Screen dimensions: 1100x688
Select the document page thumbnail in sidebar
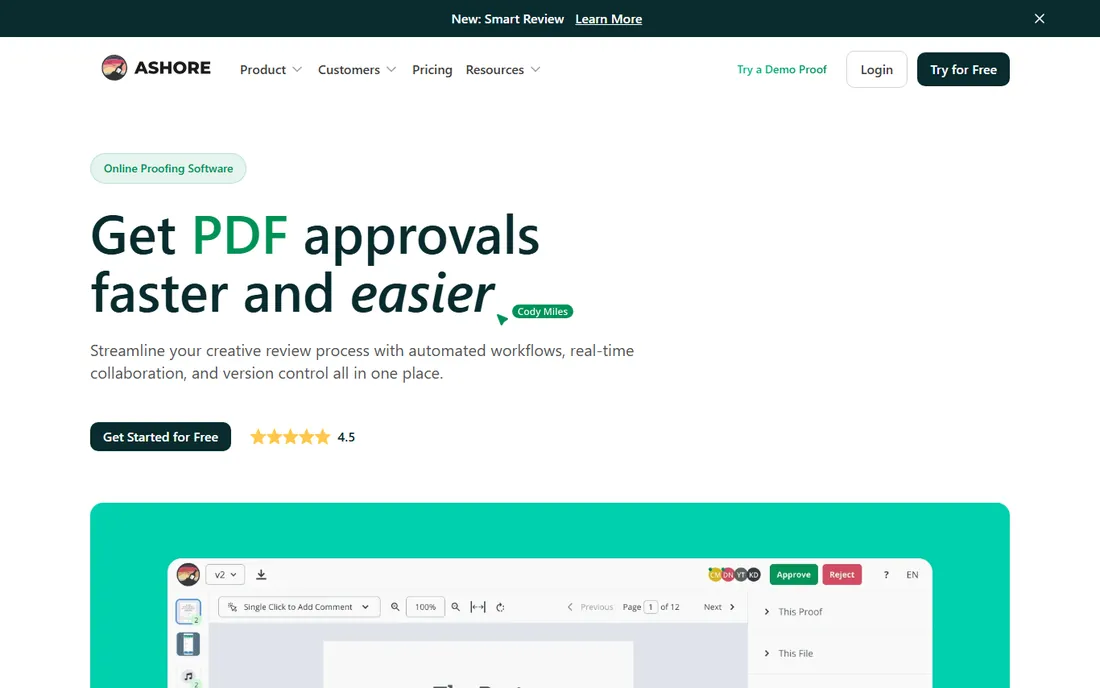(x=188, y=612)
